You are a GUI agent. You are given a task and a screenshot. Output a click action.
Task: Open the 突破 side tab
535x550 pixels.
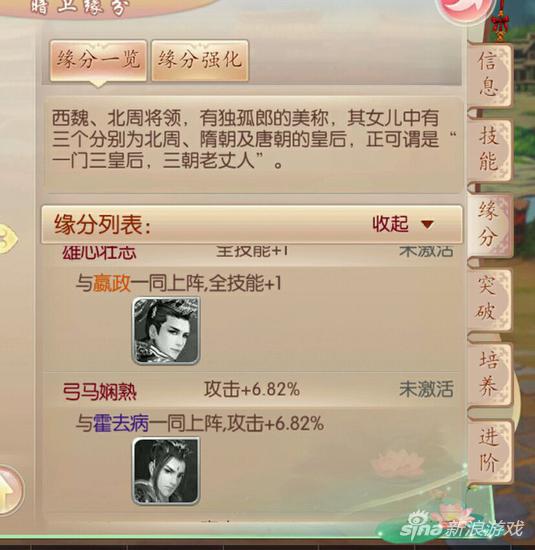click(489, 299)
